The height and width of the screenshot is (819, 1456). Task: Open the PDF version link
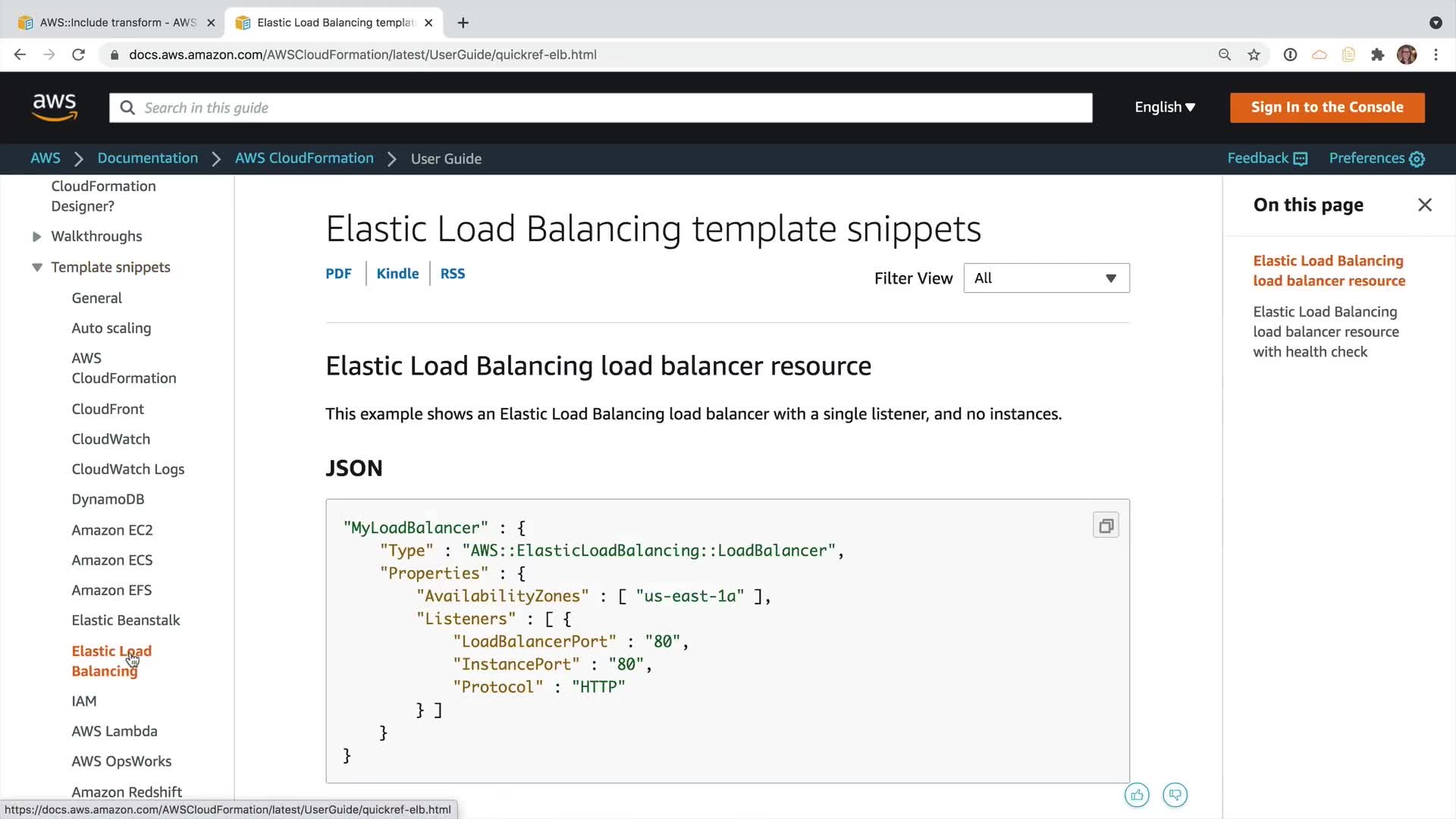click(x=338, y=274)
